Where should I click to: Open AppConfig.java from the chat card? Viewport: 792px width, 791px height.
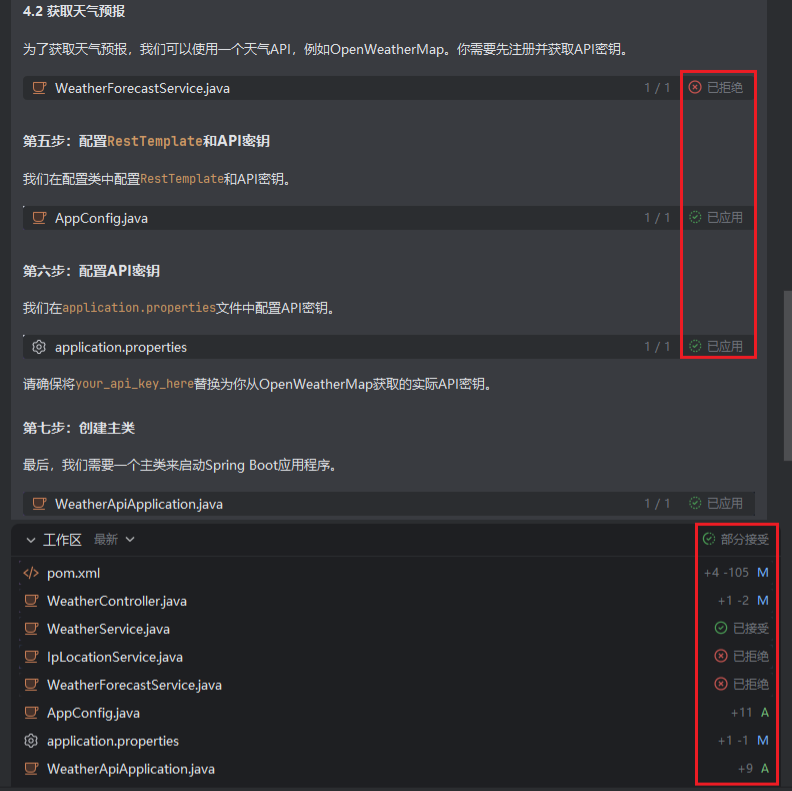coord(101,218)
